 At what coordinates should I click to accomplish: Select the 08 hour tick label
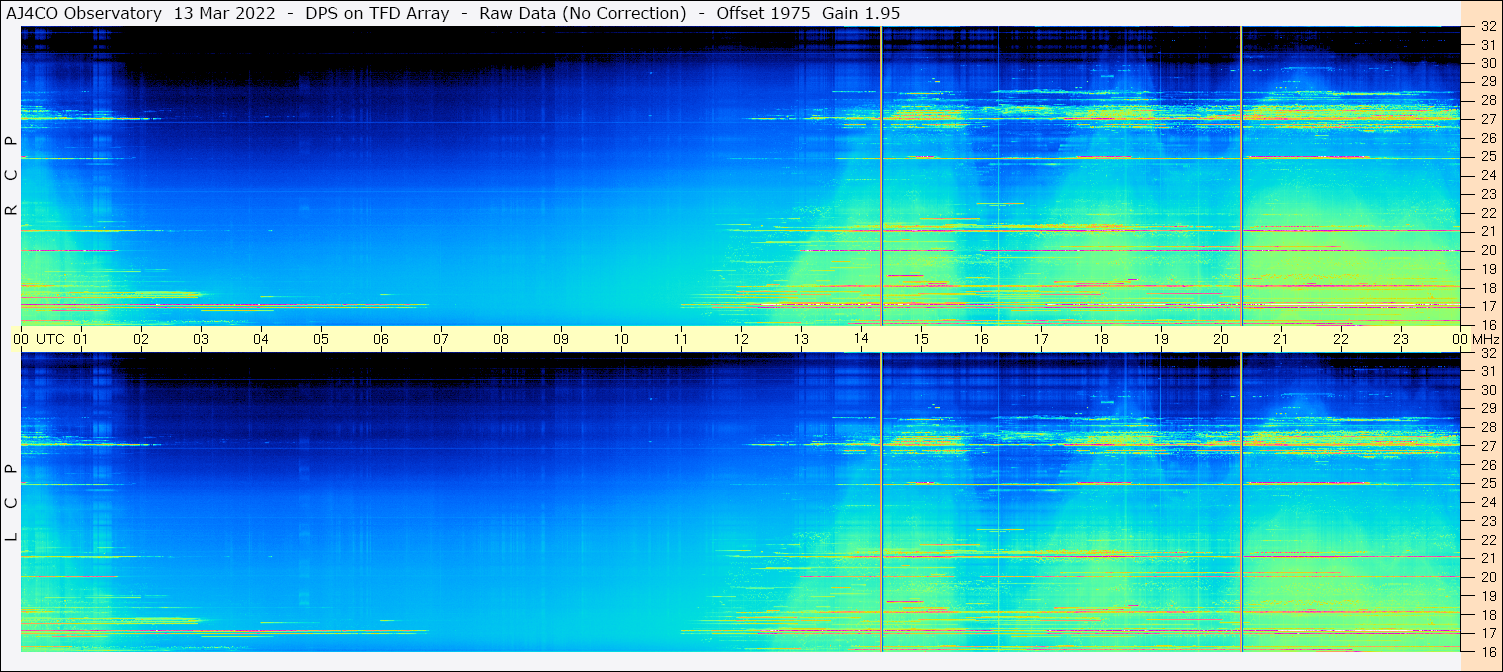501,339
